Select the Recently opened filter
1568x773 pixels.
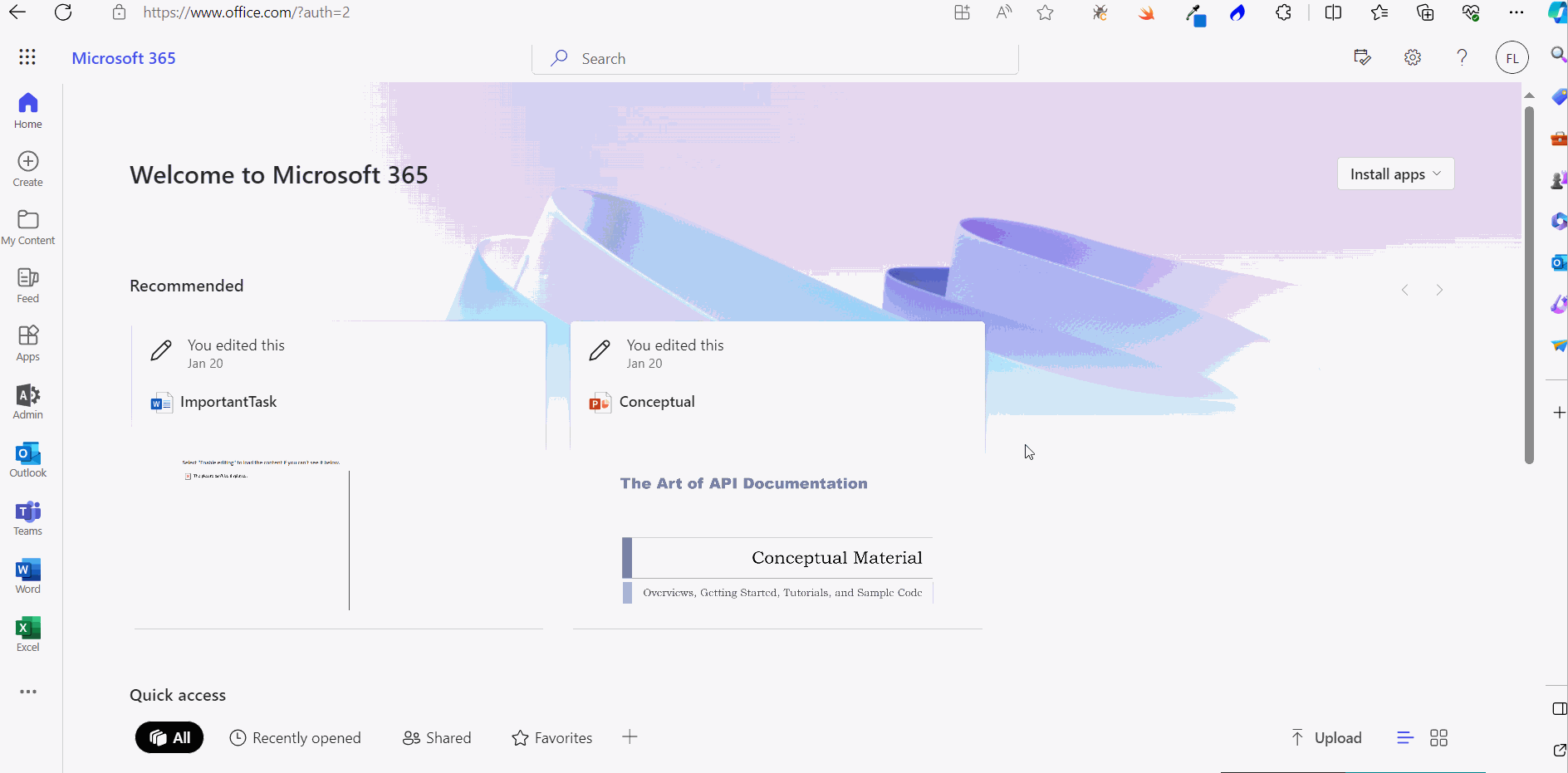click(x=295, y=737)
